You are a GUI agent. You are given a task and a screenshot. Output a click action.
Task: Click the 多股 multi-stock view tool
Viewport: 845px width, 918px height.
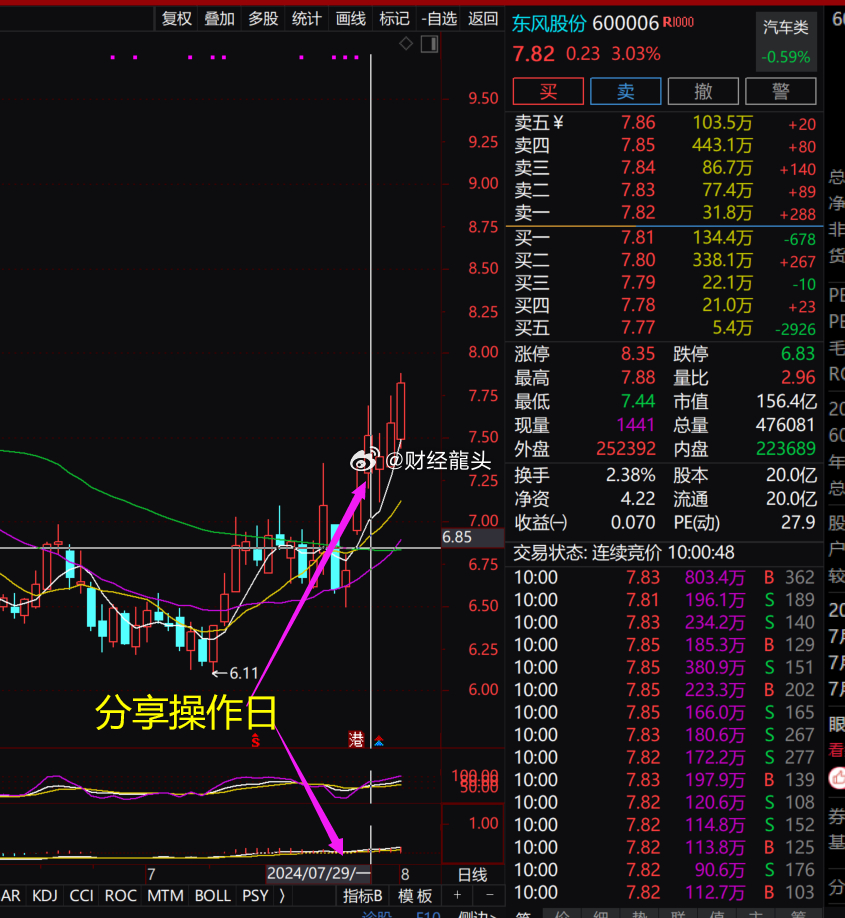tap(262, 18)
